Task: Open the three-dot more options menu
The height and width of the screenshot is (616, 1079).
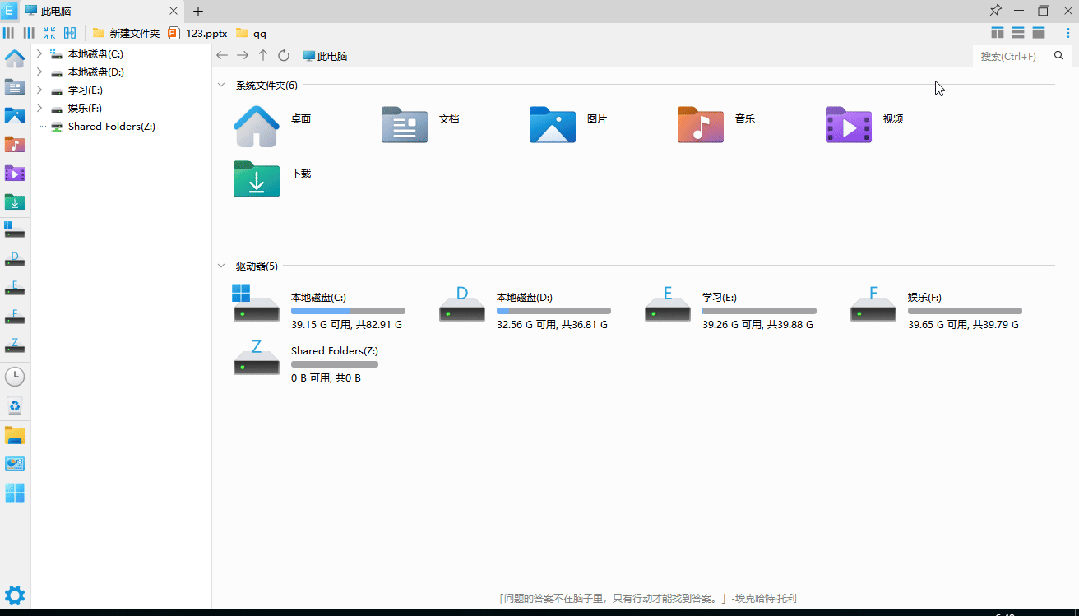Action: (x=1068, y=33)
